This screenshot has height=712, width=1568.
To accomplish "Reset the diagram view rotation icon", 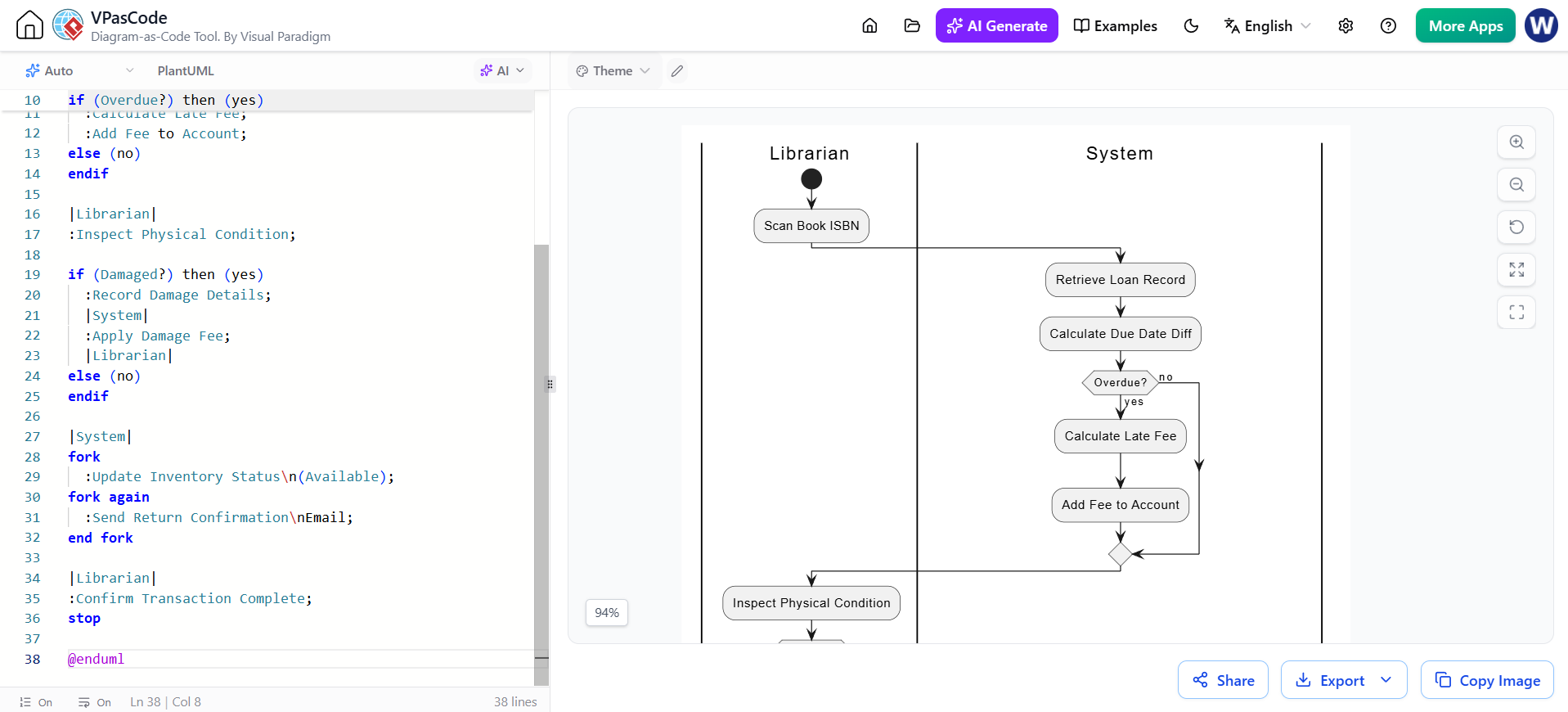I will [1516, 227].
